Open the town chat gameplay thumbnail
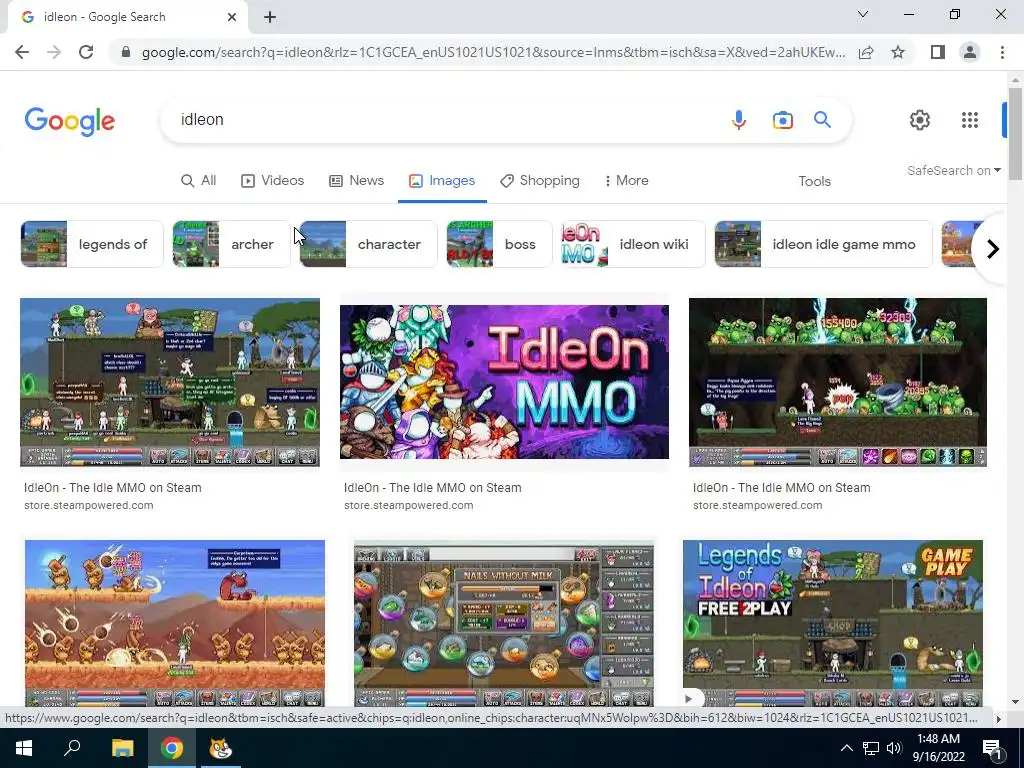 [170, 383]
